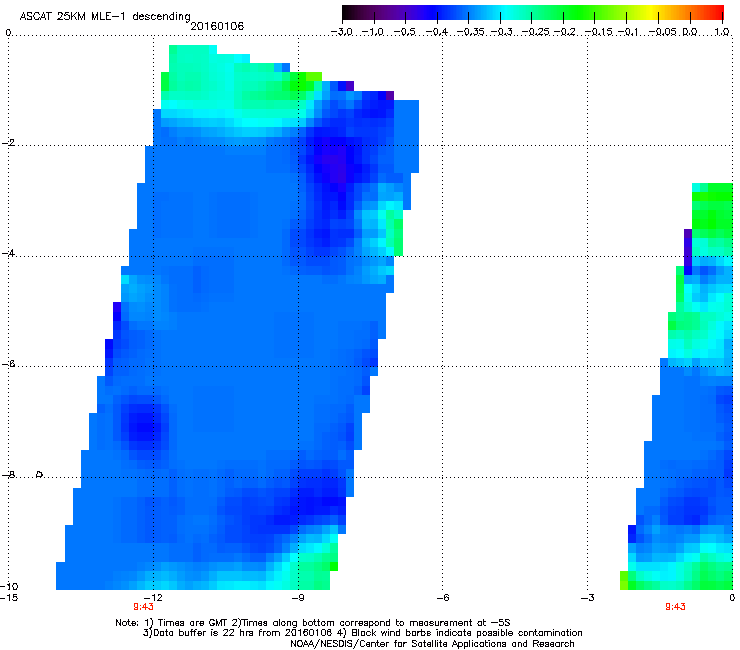
Task: Click the colorbar label -0.3
Action: click(x=501, y=32)
